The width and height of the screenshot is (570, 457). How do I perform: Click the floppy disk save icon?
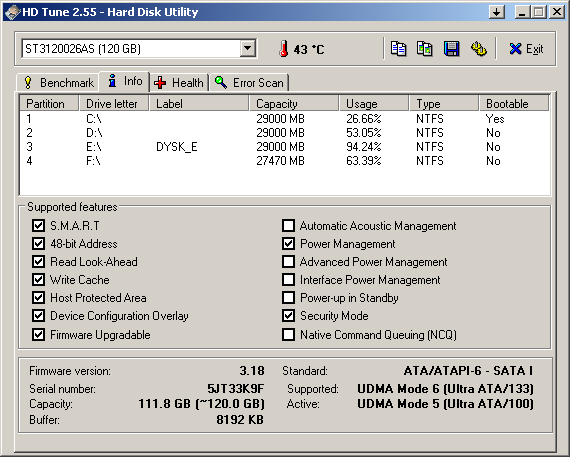pos(451,49)
